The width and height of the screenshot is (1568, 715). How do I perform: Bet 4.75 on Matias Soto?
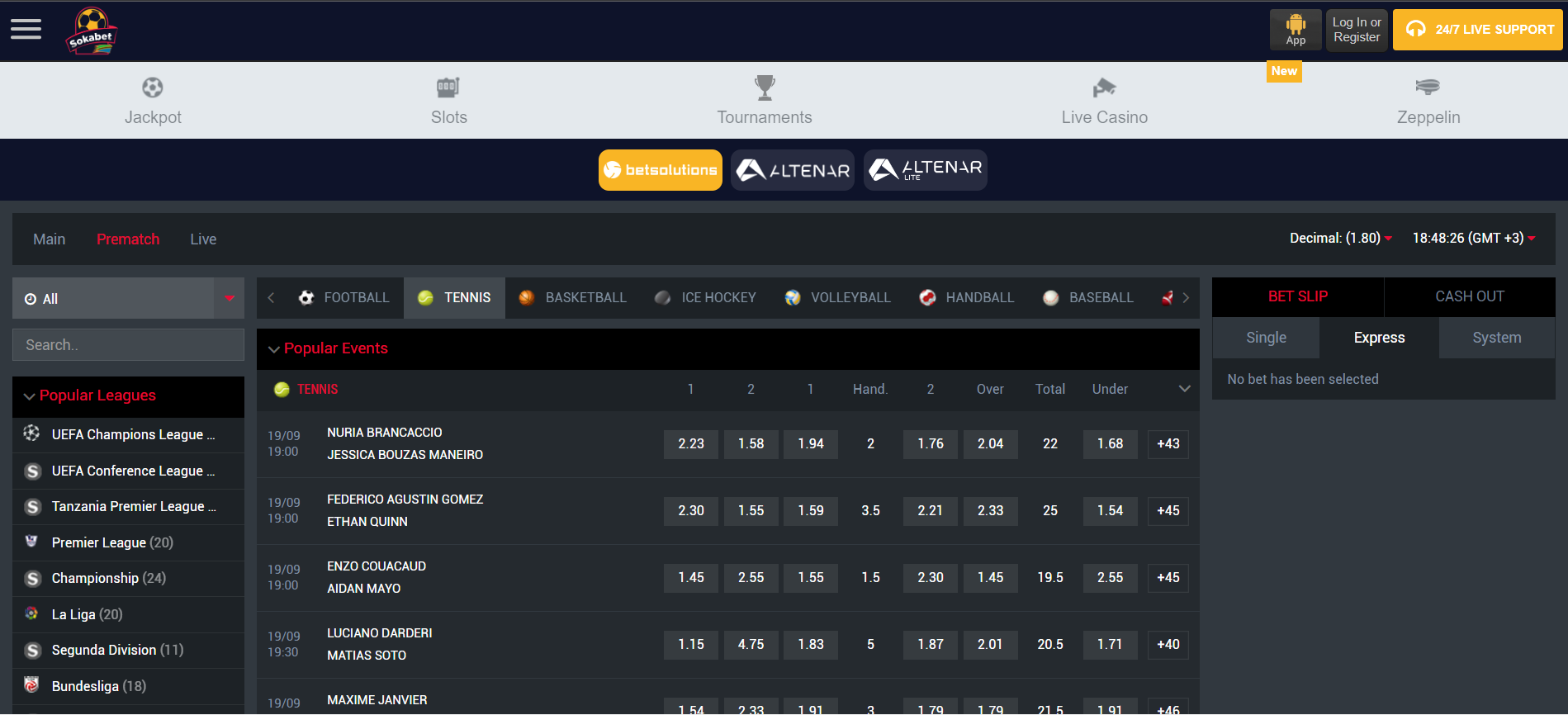(x=751, y=645)
